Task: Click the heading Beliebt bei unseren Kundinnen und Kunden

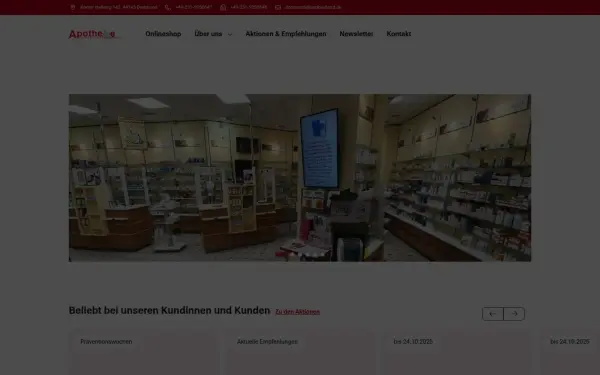Action: point(170,310)
